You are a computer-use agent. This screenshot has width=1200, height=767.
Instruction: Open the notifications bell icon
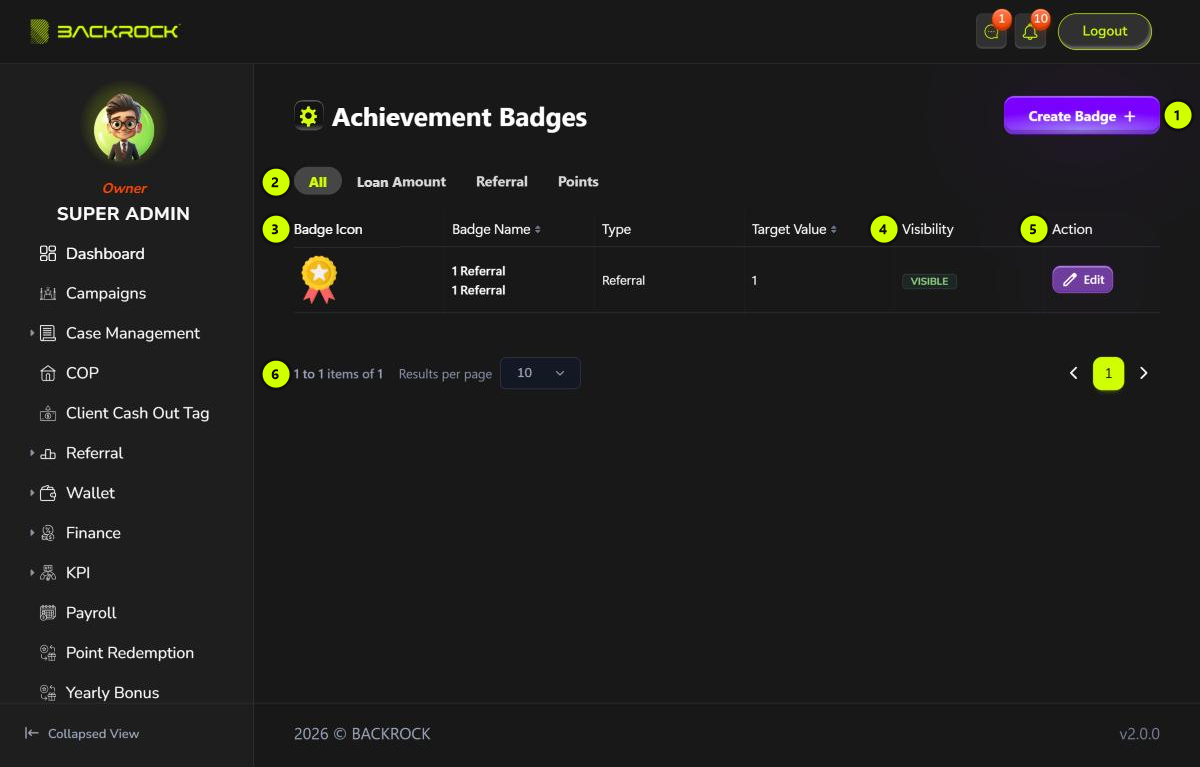[1030, 32]
